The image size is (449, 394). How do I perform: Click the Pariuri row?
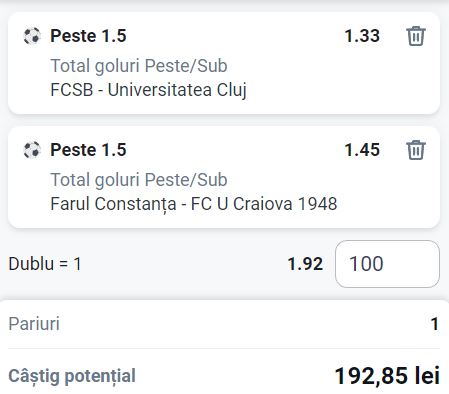pyautogui.click(x=224, y=324)
